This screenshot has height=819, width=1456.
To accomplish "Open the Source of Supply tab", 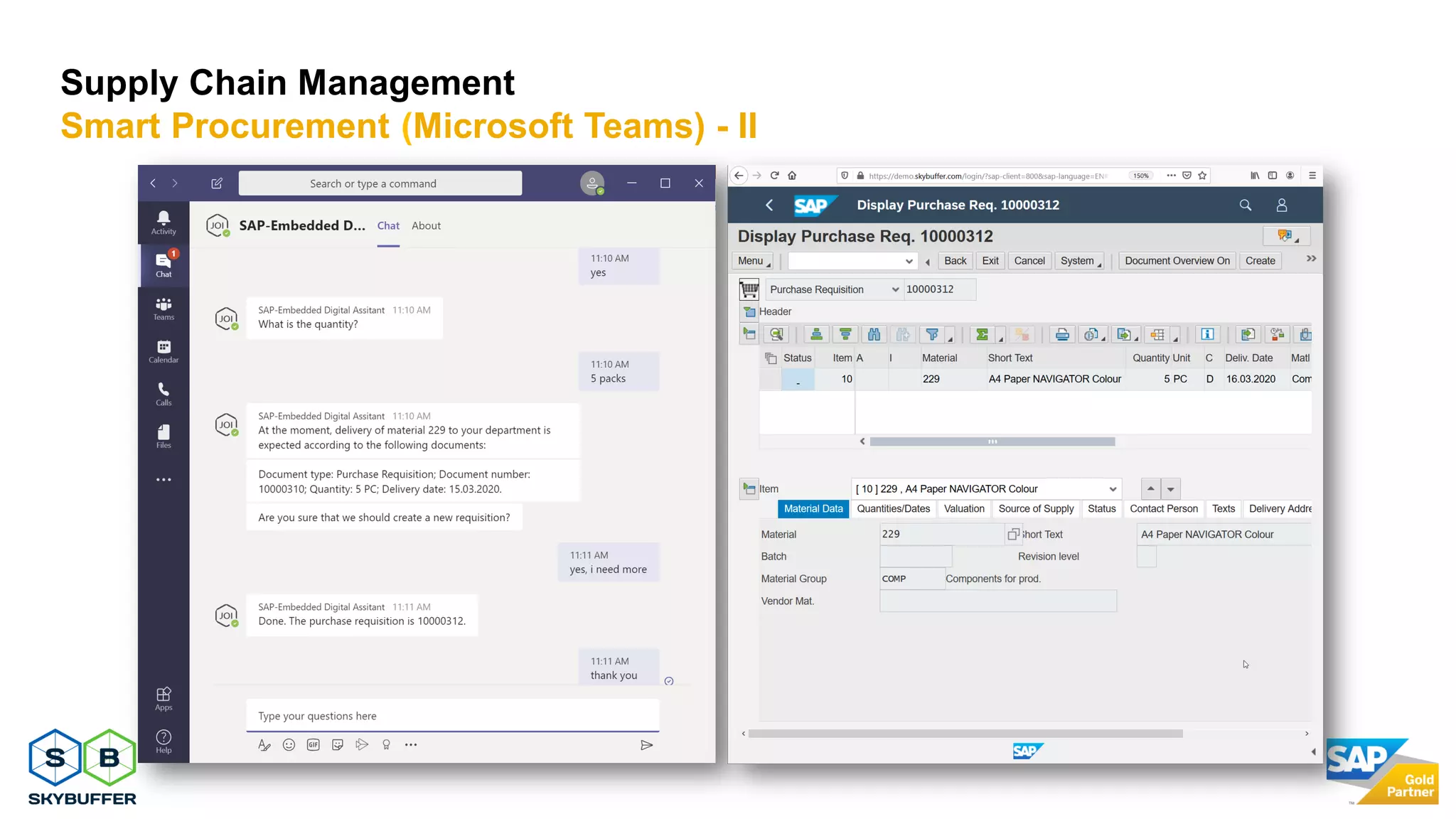I will pyautogui.click(x=1036, y=508).
